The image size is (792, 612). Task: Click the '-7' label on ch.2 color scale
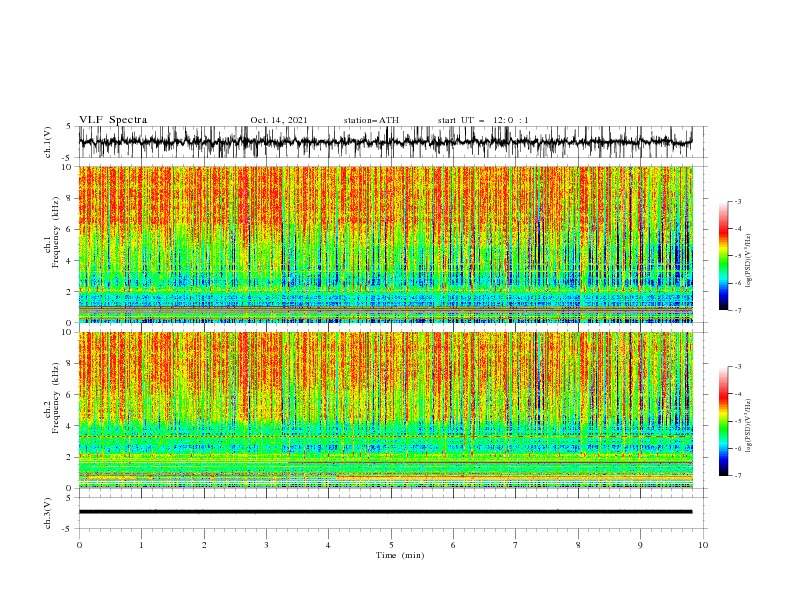[738, 475]
